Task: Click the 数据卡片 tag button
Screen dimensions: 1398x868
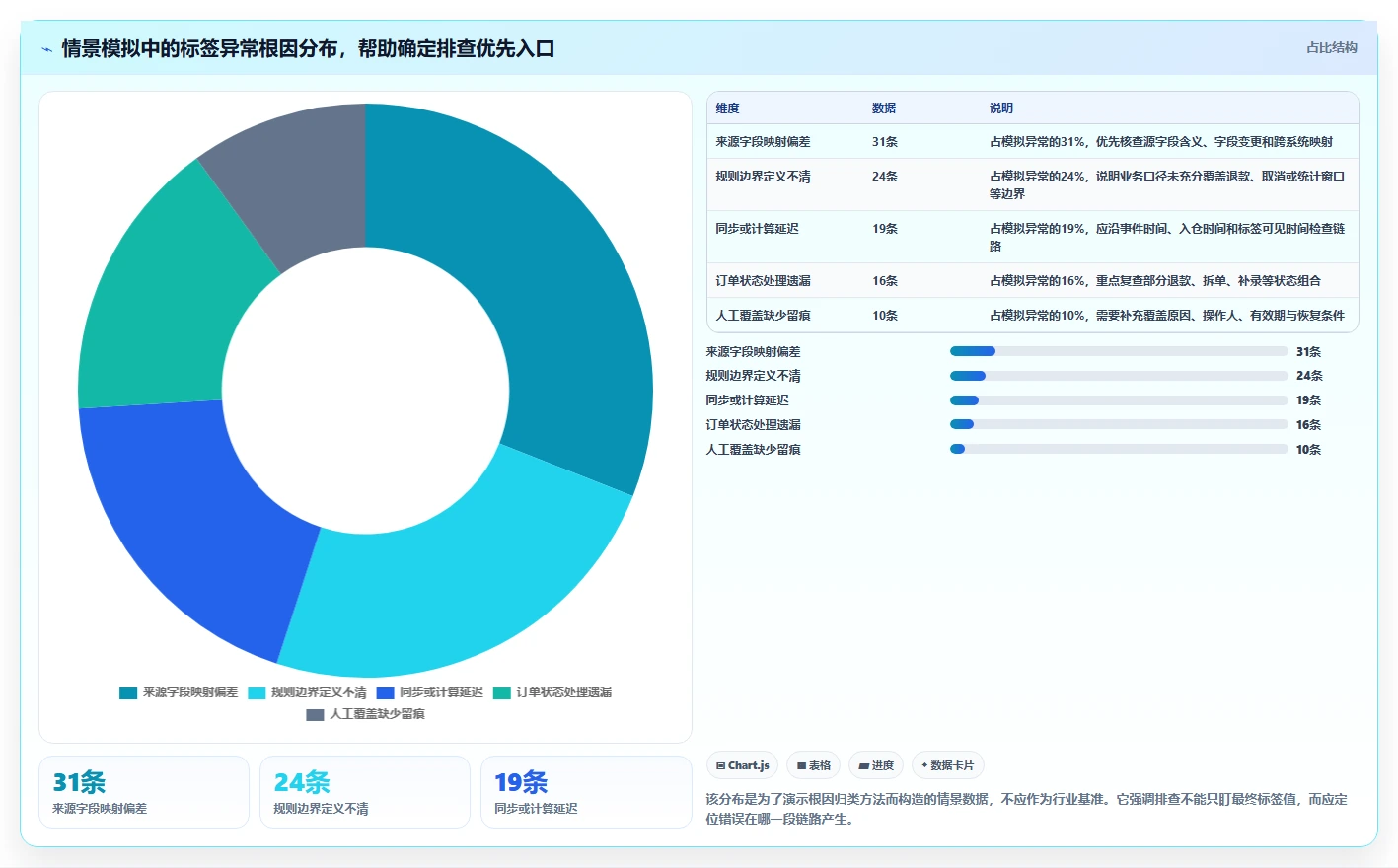Action: [947, 765]
